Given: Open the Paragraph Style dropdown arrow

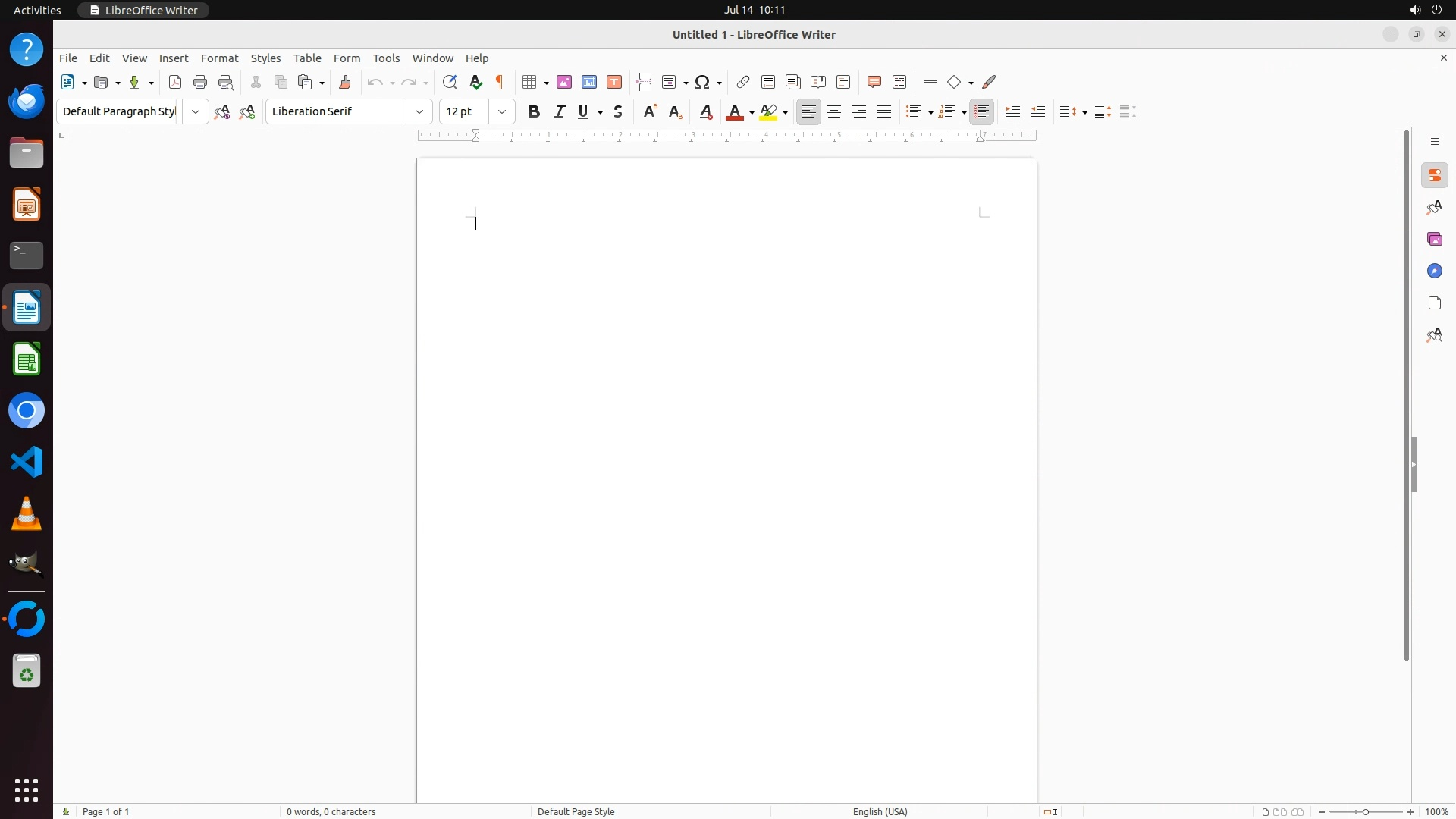Looking at the screenshot, I should 196,111.
